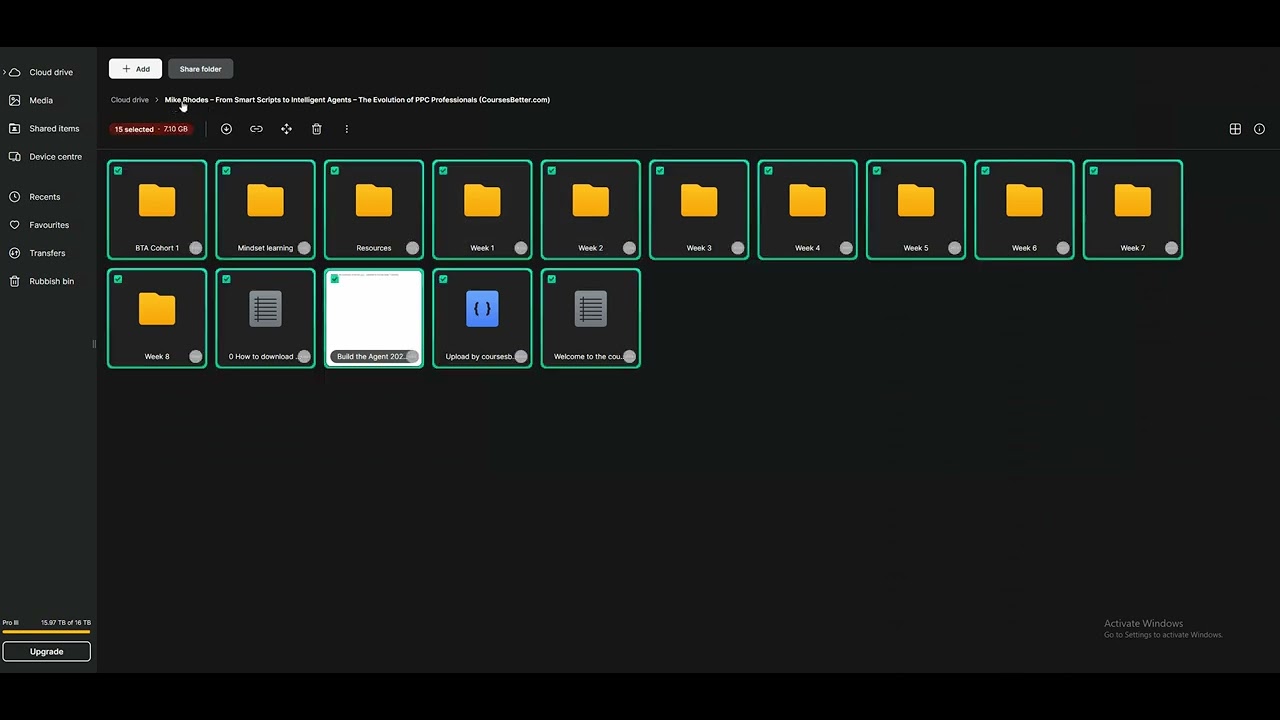Screen dimensions: 1280x720
Task: Click the Mike Rhodes folder breadcrumb
Action: pyautogui.click(x=357, y=100)
